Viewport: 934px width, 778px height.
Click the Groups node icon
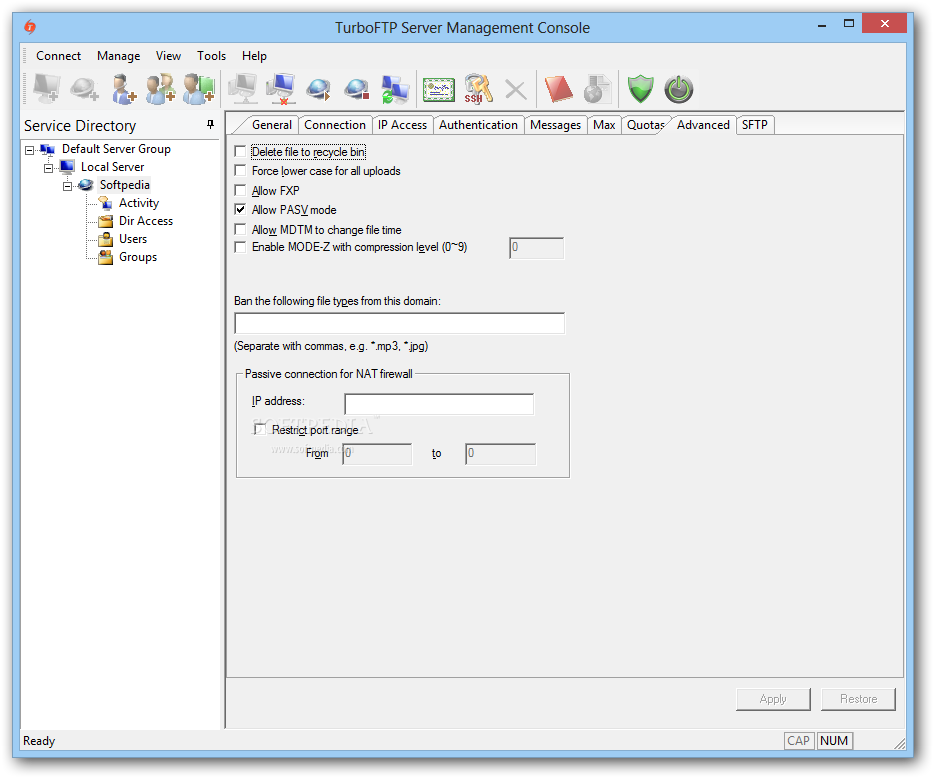(x=105, y=257)
